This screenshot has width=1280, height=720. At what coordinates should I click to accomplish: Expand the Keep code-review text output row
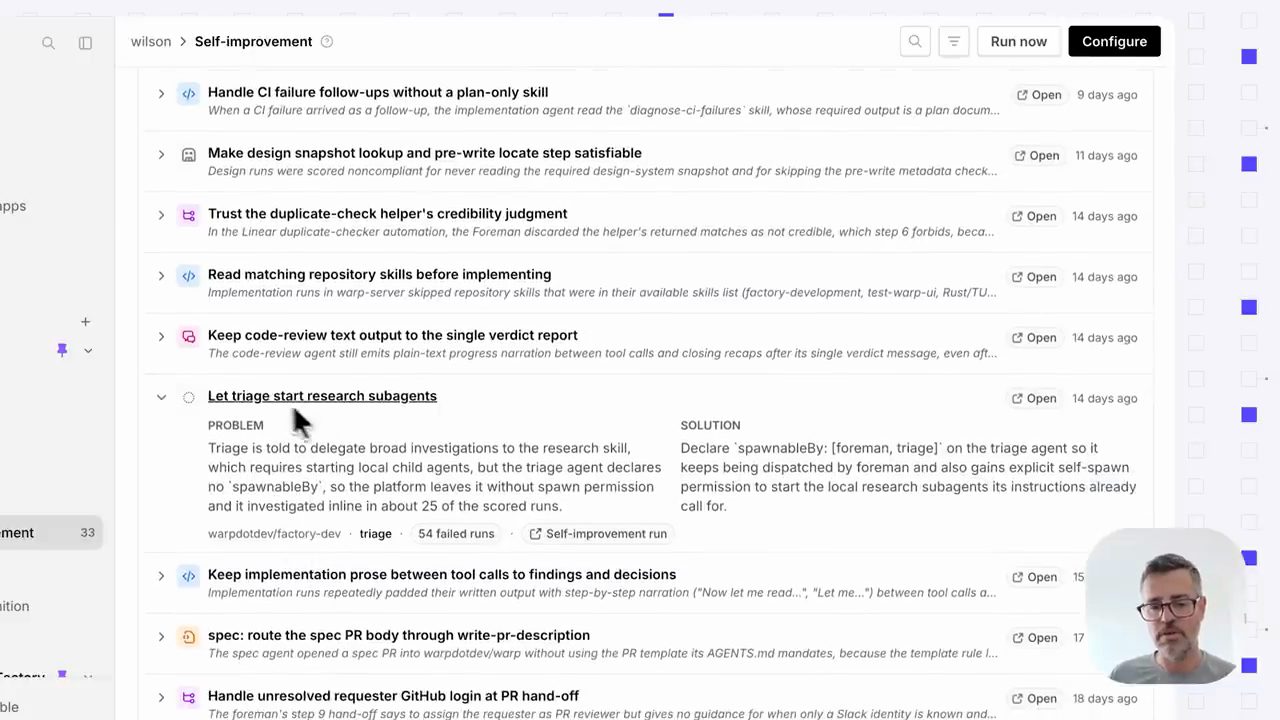[x=161, y=337]
